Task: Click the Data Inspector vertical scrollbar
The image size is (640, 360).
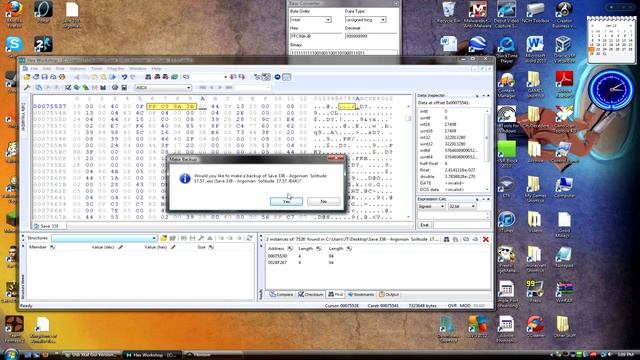Action: tap(487, 150)
